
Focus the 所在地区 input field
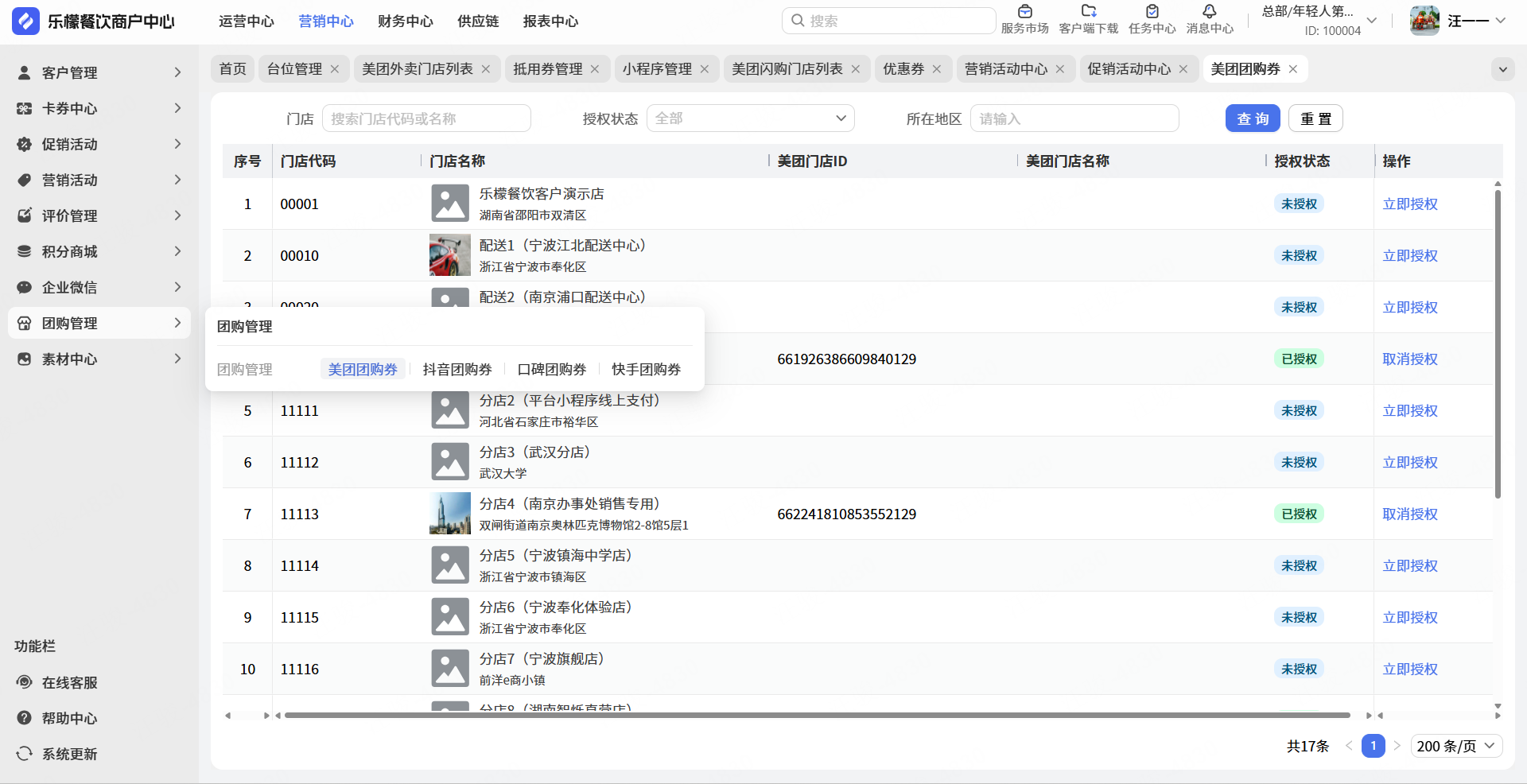click(x=1074, y=118)
